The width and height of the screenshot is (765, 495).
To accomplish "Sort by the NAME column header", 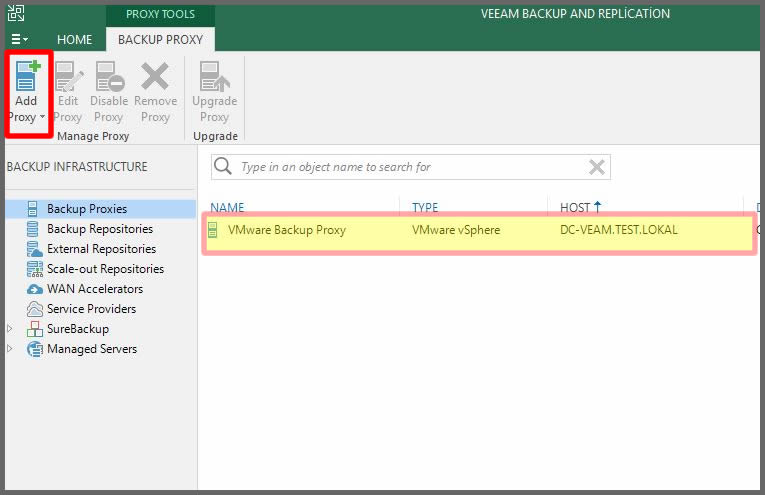I will (227, 207).
